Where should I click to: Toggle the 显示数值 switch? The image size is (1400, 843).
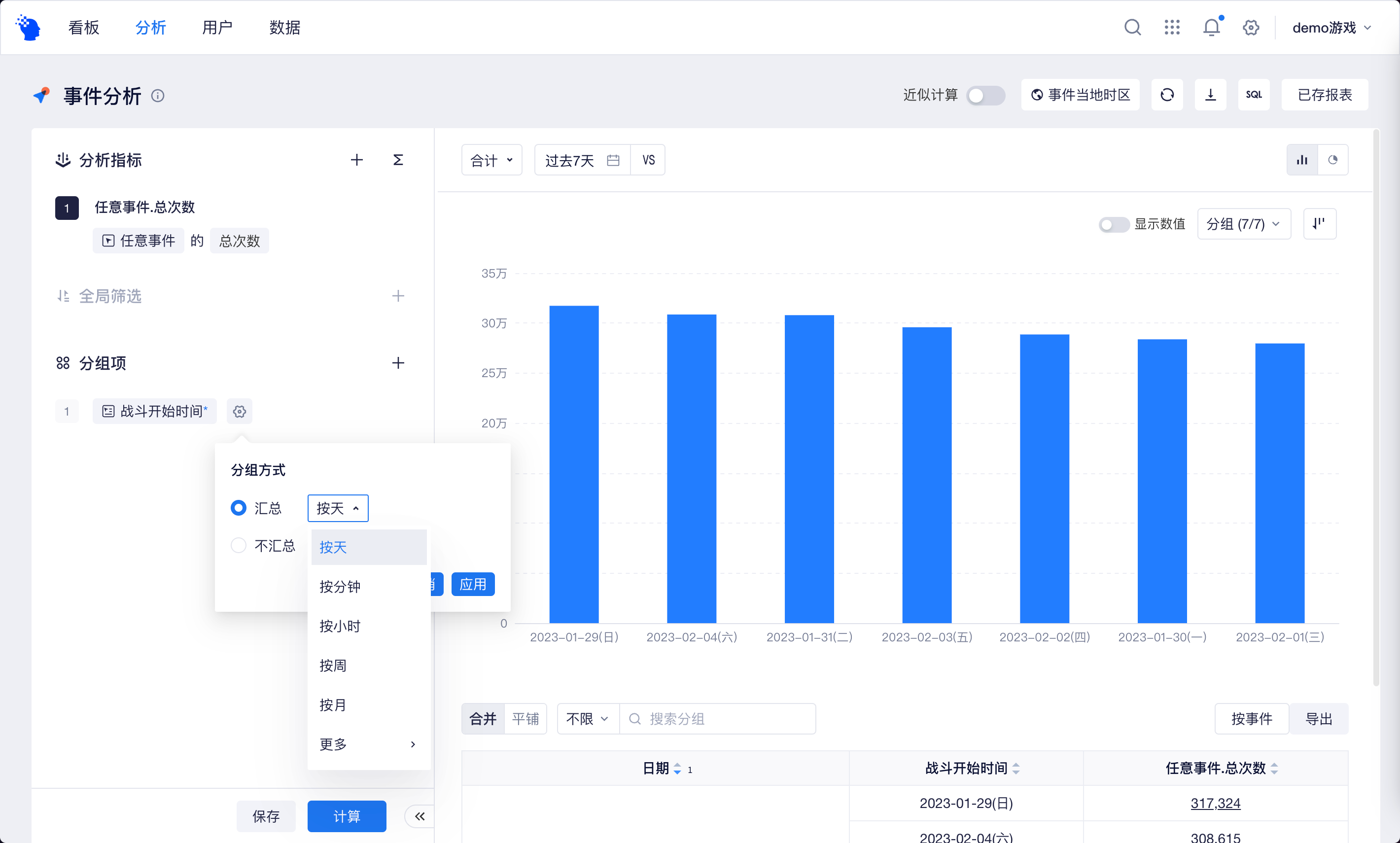[x=1113, y=224]
